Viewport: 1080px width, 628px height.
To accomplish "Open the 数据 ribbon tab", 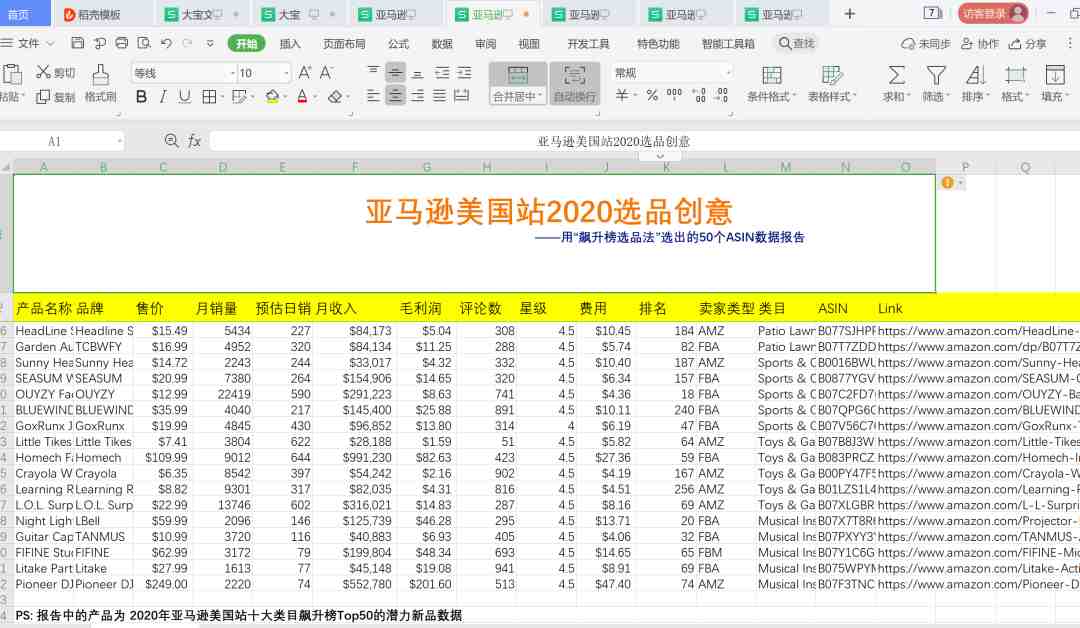I will point(442,43).
